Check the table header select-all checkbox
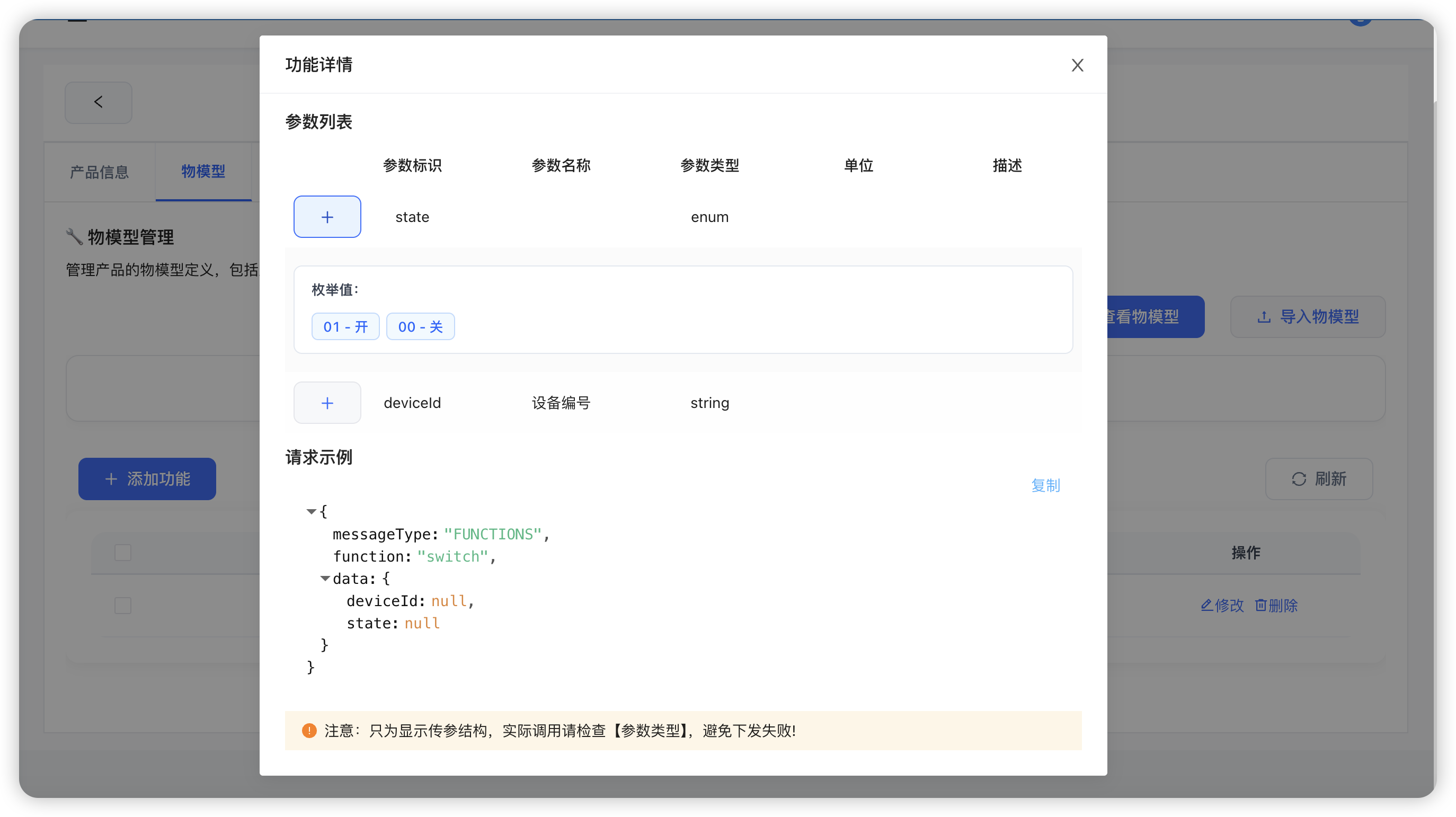This screenshot has height=817, width=1456. tap(122, 553)
